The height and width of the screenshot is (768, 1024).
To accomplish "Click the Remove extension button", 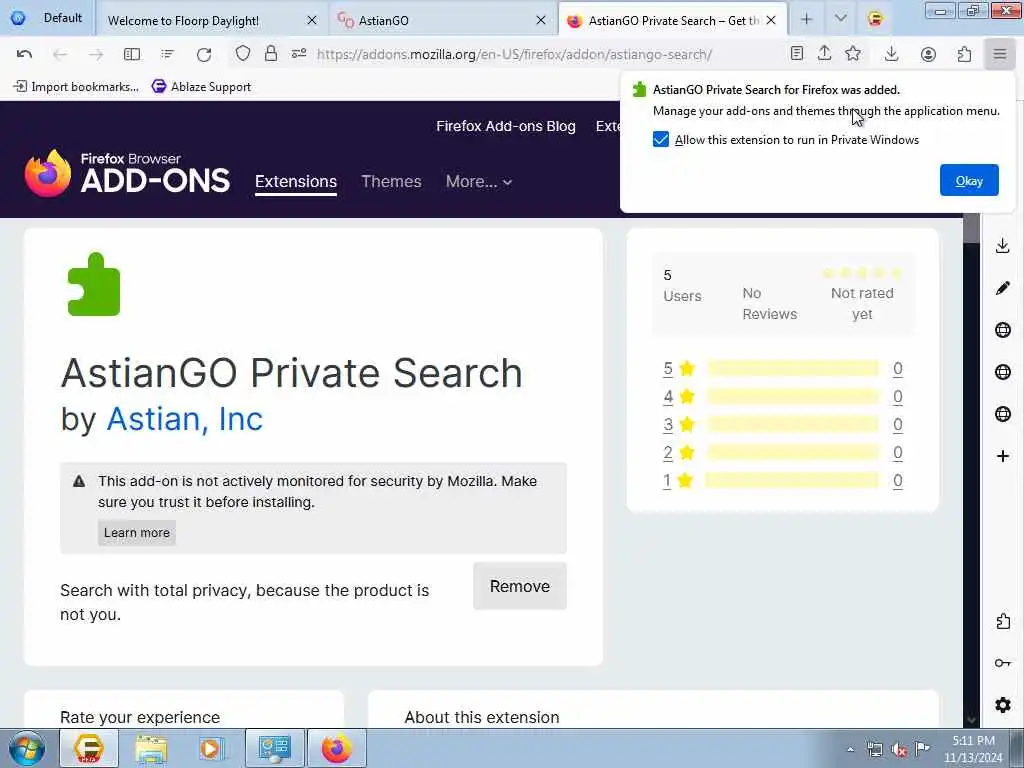I will (x=520, y=586).
